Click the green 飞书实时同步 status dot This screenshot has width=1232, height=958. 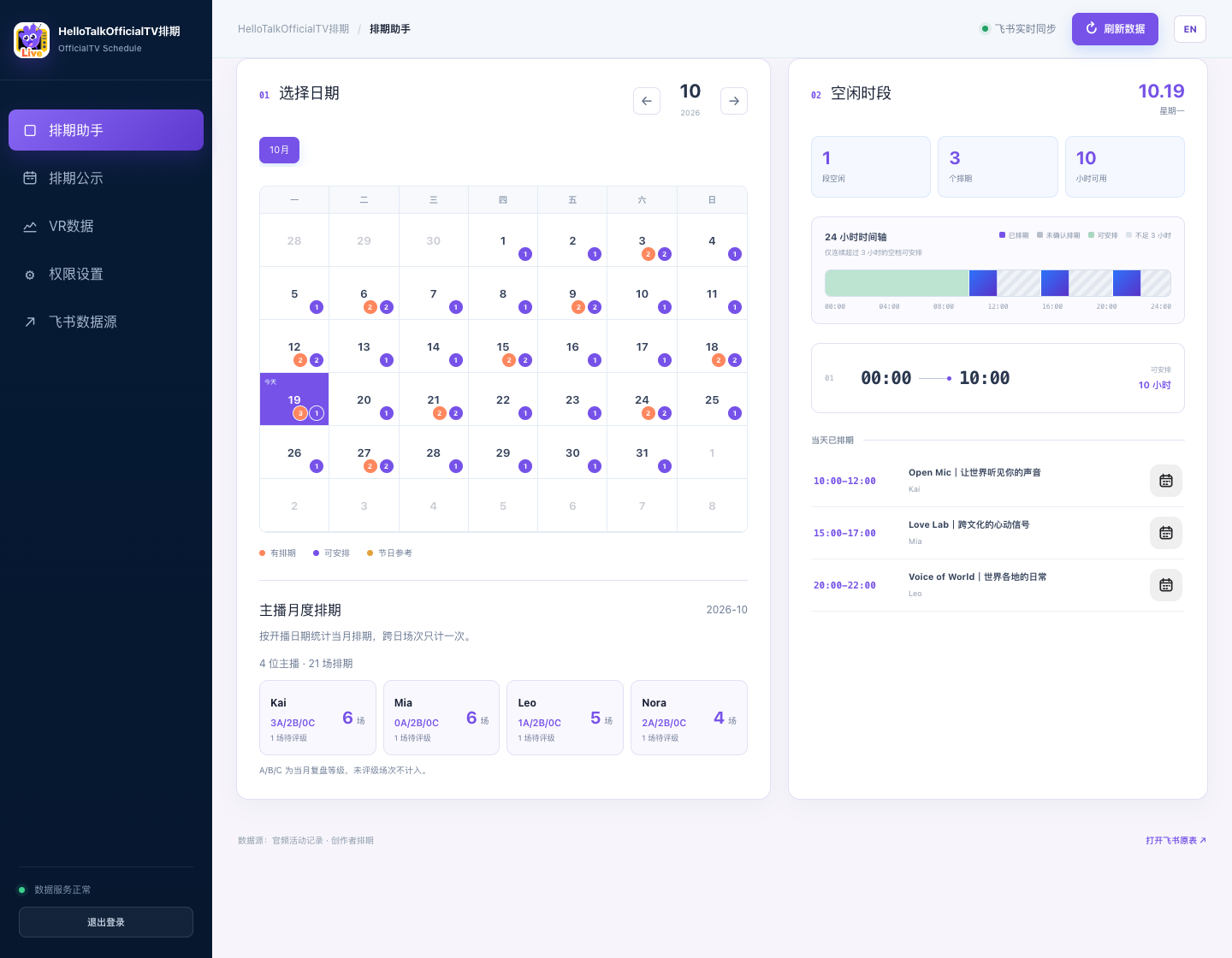[x=984, y=29]
